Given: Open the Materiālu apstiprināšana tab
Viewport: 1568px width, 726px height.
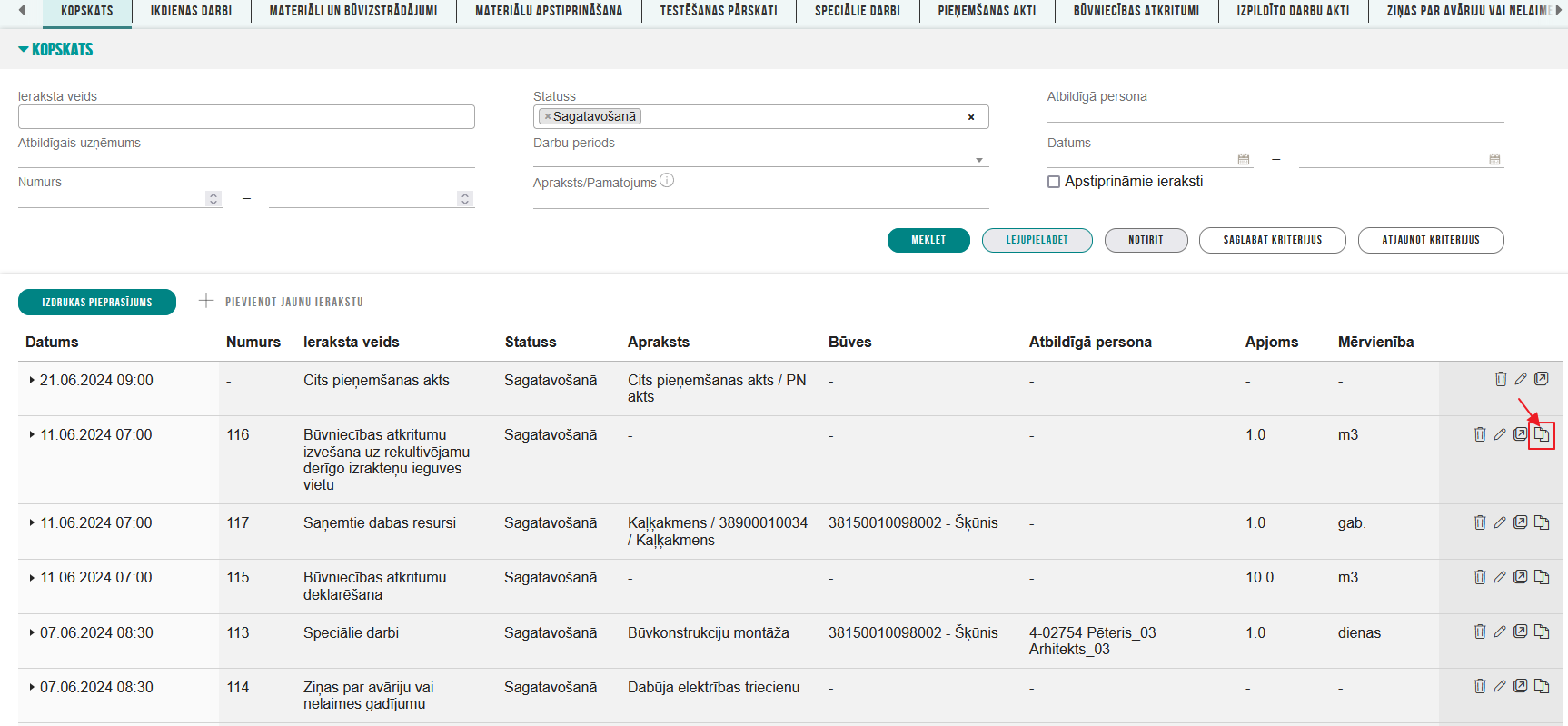Looking at the screenshot, I should coord(549,11).
